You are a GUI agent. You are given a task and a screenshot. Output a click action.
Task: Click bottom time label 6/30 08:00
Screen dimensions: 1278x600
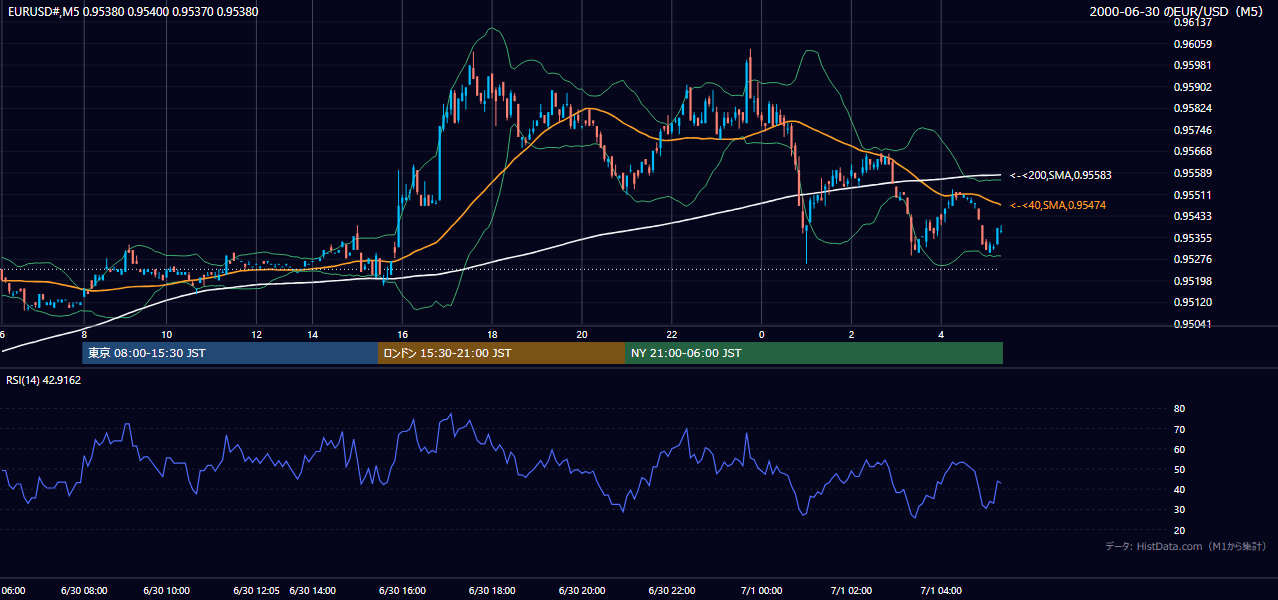point(84,591)
